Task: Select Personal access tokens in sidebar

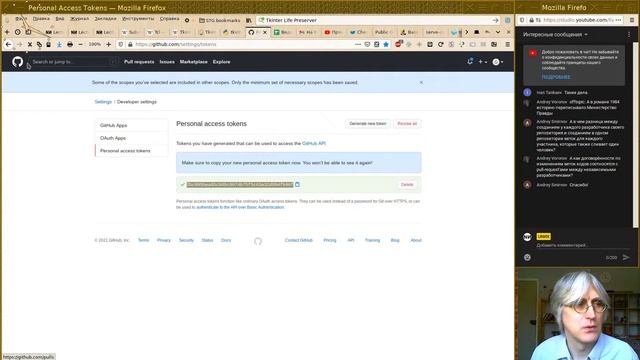Action: 131,151
